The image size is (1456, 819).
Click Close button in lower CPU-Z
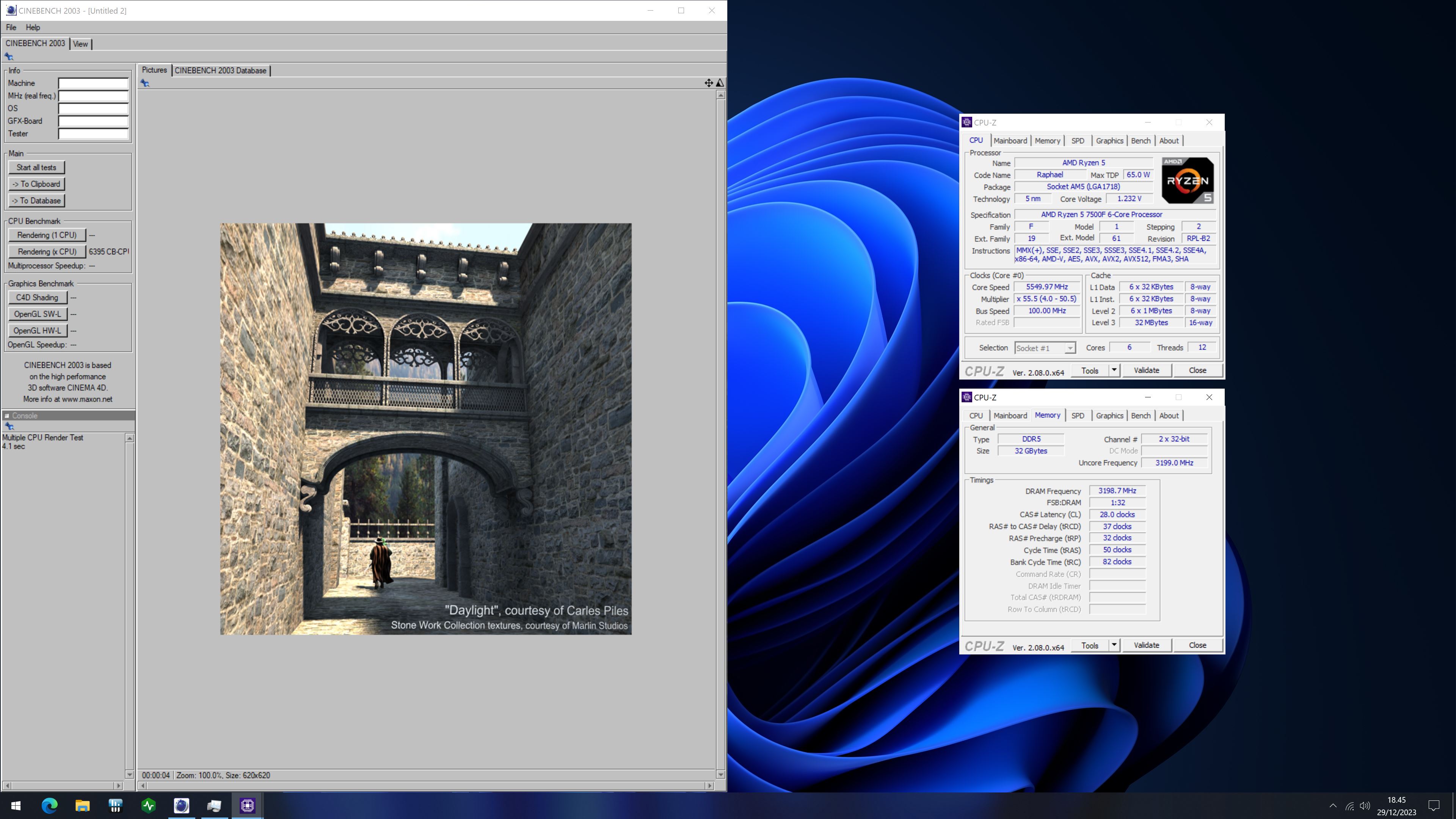coord(1197,645)
